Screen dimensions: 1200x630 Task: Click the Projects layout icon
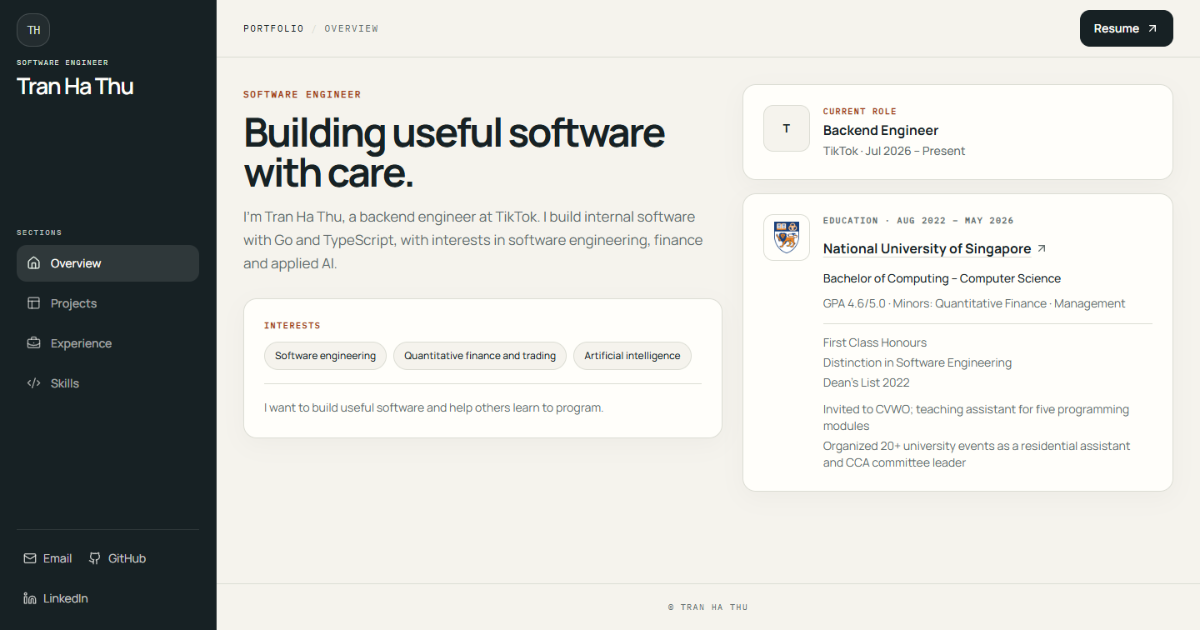34,303
